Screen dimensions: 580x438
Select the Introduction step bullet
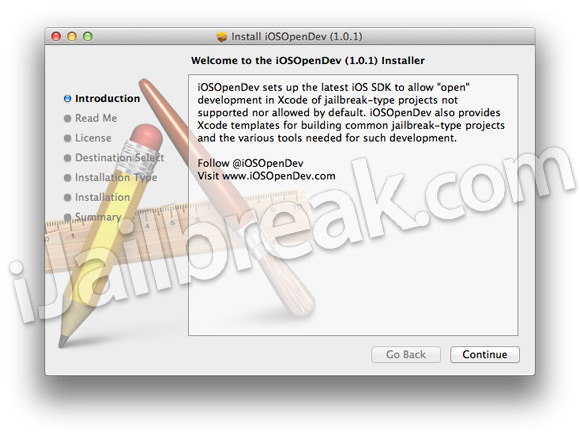67,98
